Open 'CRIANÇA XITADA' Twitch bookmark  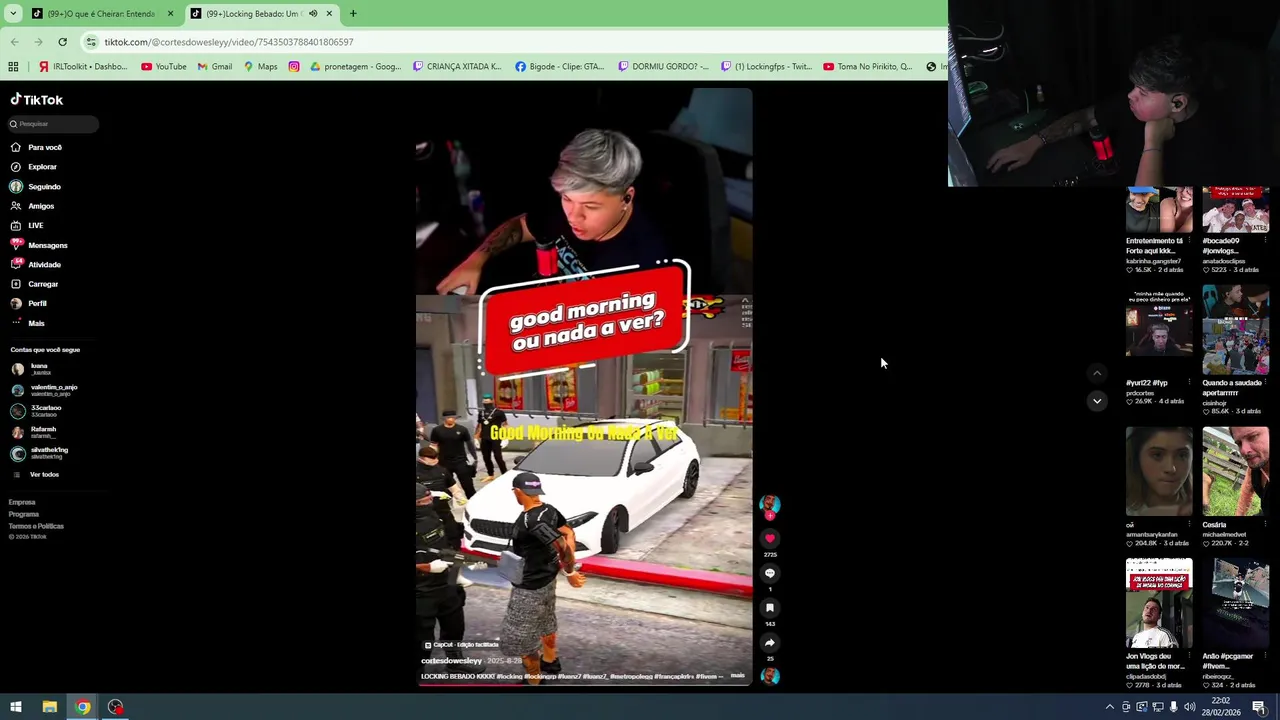point(457,67)
